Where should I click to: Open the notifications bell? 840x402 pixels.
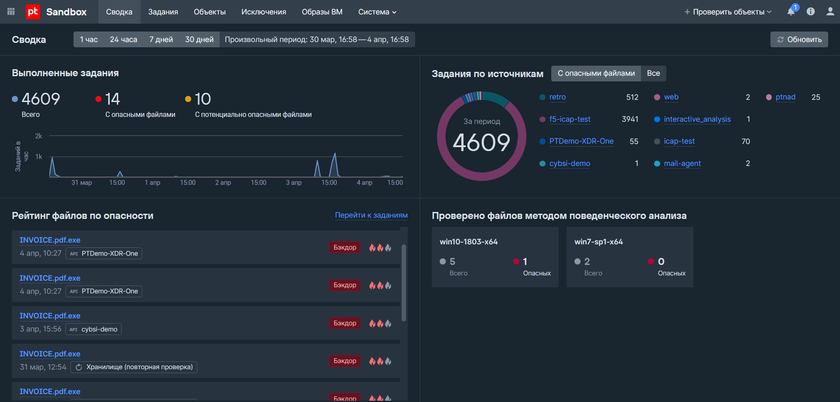[792, 12]
